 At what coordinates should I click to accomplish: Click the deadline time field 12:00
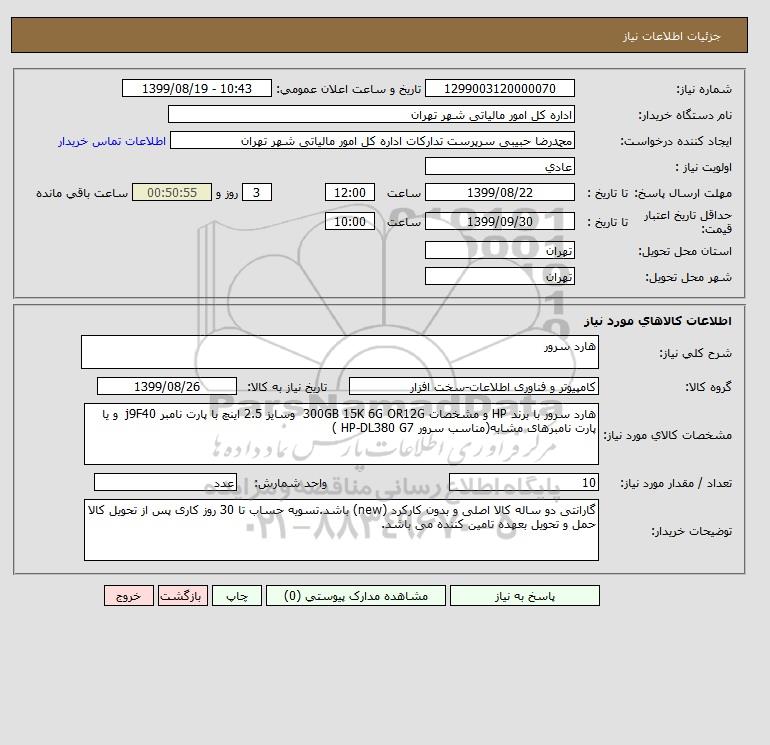pos(350,193)
